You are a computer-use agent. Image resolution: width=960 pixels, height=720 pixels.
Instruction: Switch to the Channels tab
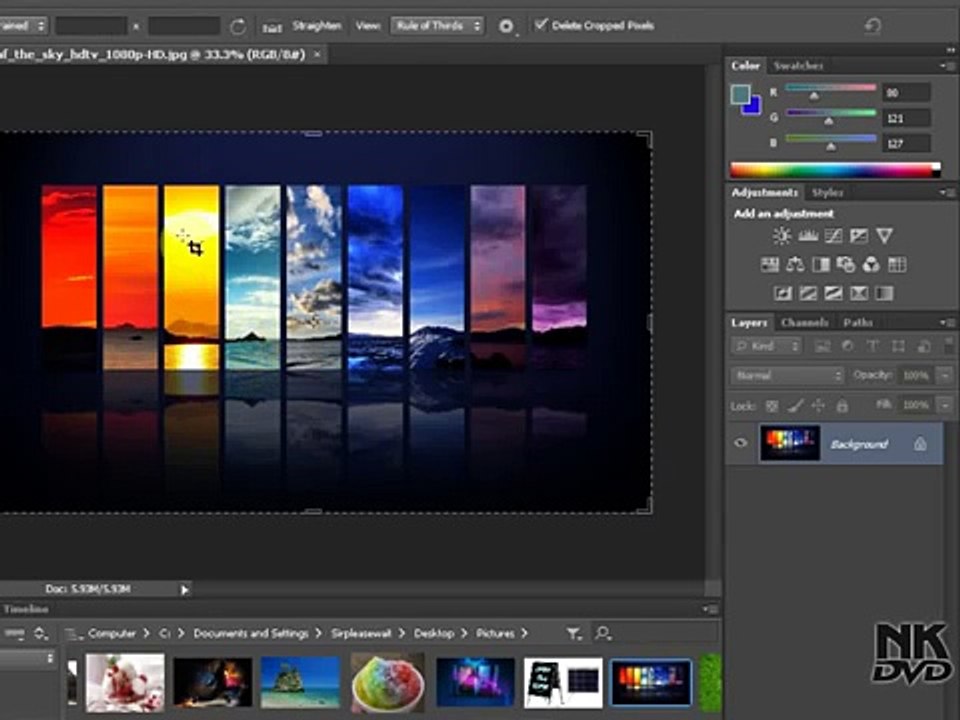pyautogui.click(x=804, y=322)
